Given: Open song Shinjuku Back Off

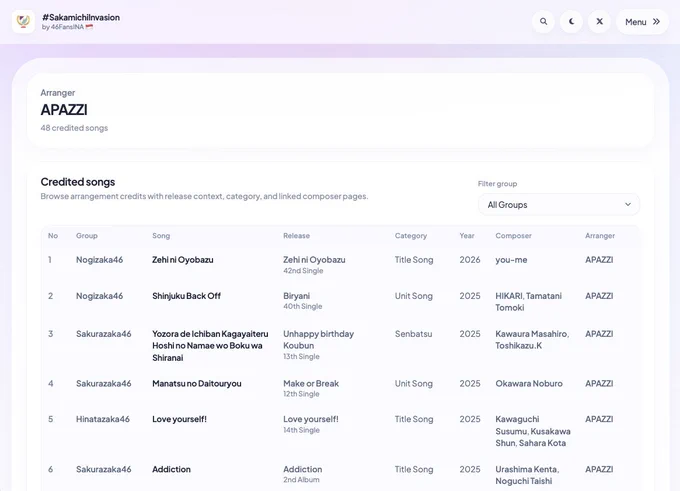Looking at the screenshot, I should [186, 296].
